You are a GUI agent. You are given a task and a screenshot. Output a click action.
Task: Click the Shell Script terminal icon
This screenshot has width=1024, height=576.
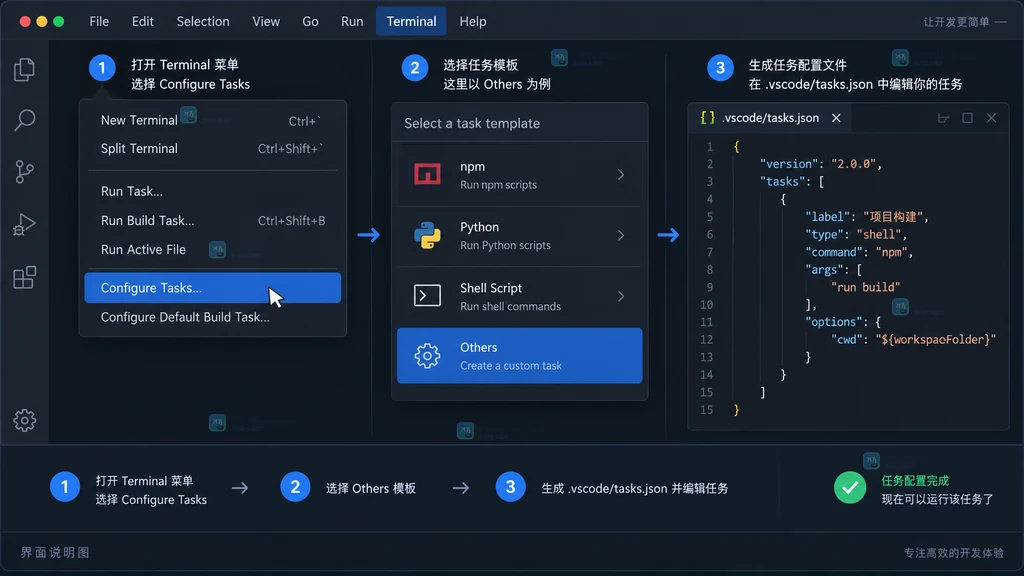click(427, 296)
